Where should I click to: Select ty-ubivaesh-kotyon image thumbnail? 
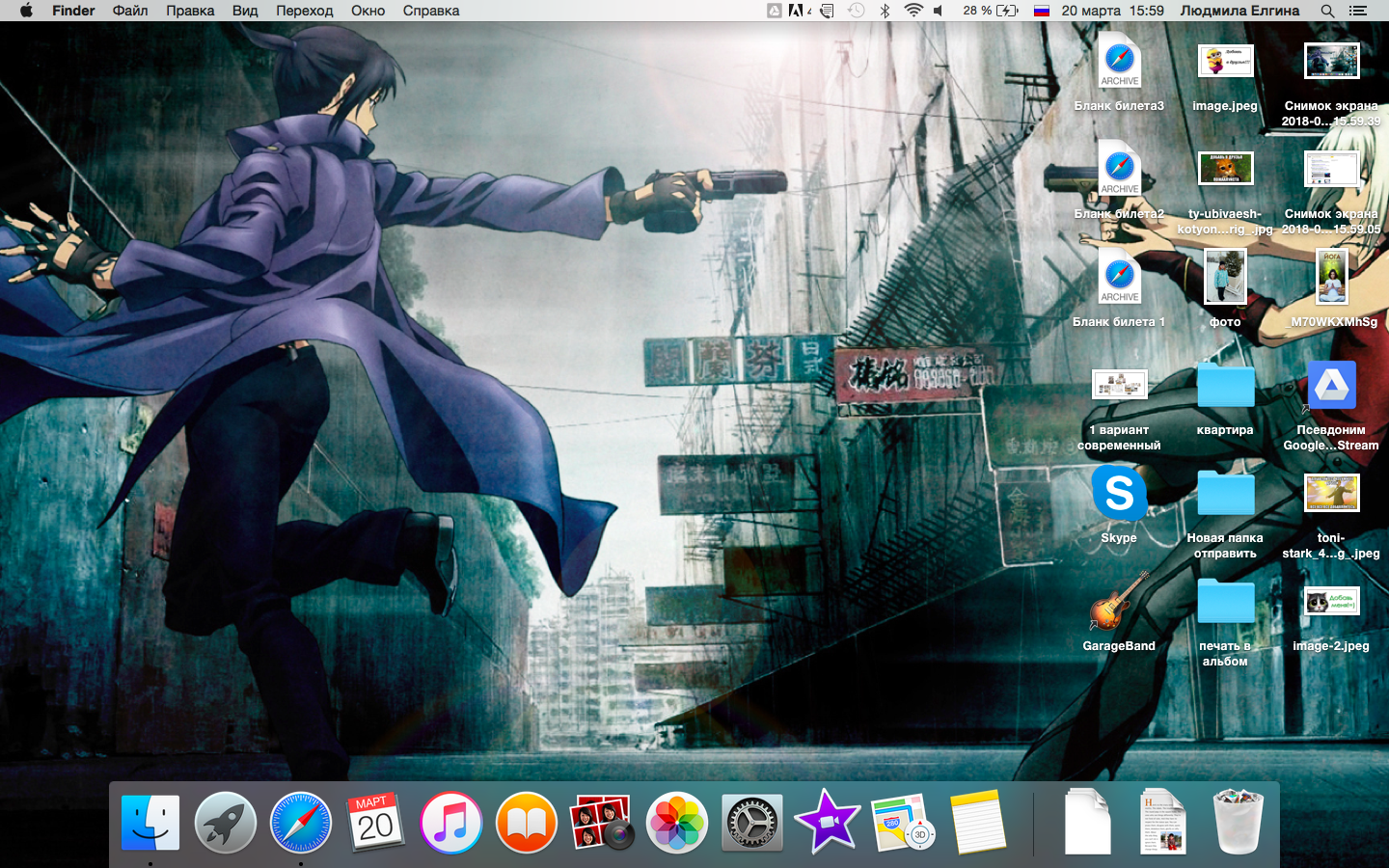point(1225,169)
